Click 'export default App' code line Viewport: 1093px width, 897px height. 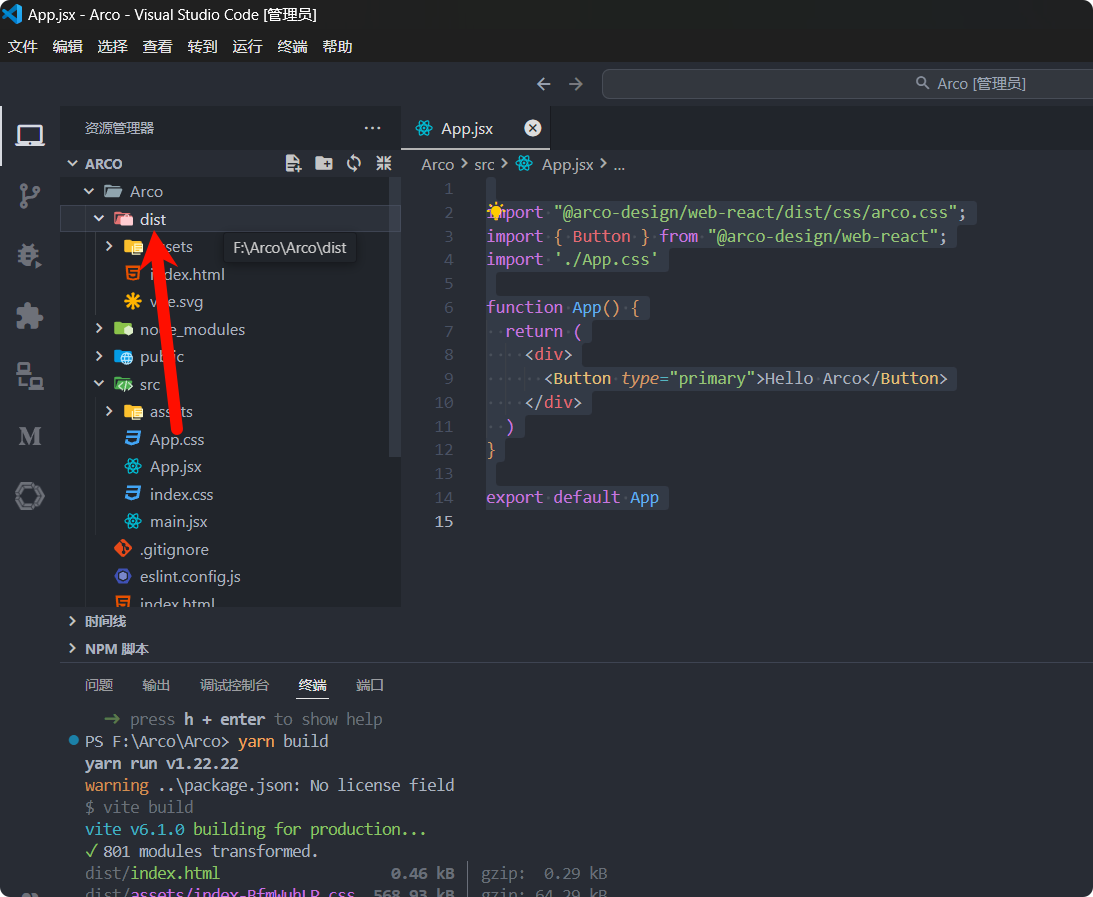tap(572, 498)
